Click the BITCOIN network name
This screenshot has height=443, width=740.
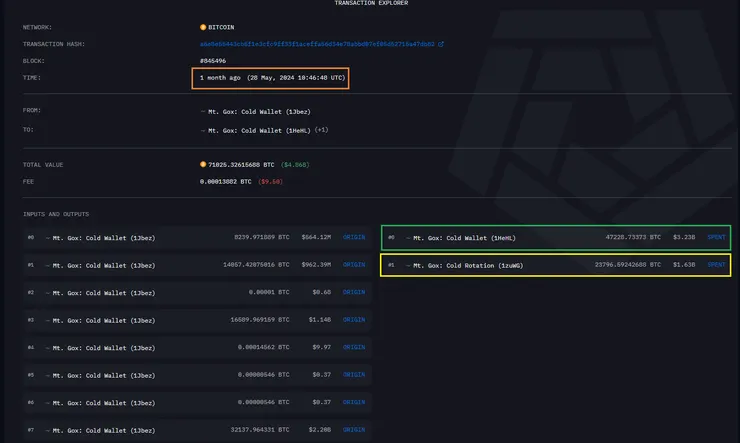tap(221, 27)
